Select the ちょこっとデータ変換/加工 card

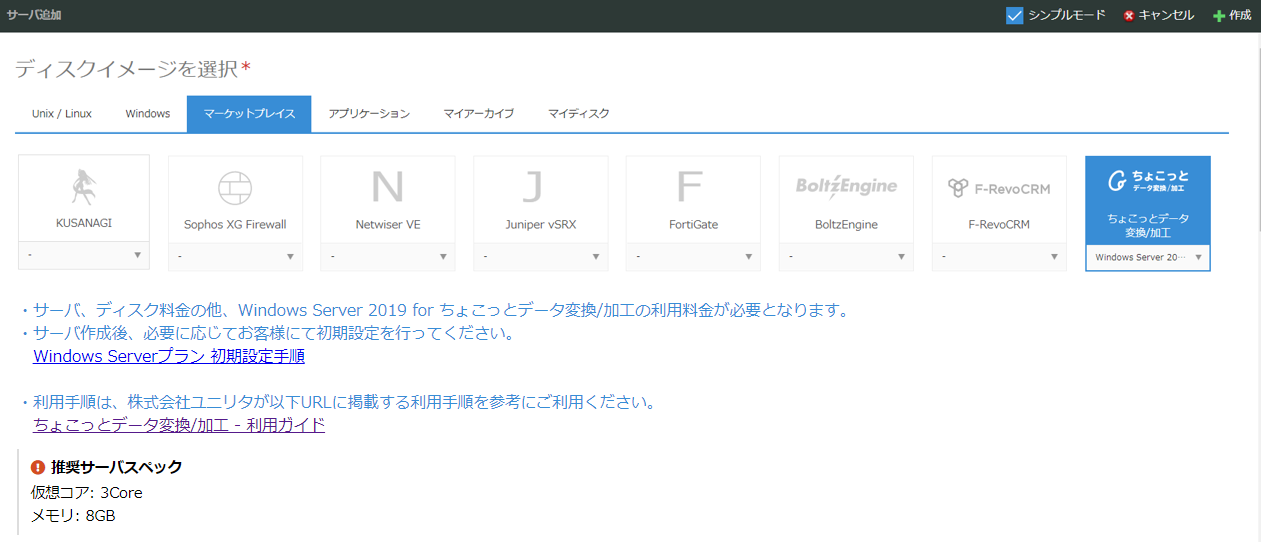(1148, 200)
